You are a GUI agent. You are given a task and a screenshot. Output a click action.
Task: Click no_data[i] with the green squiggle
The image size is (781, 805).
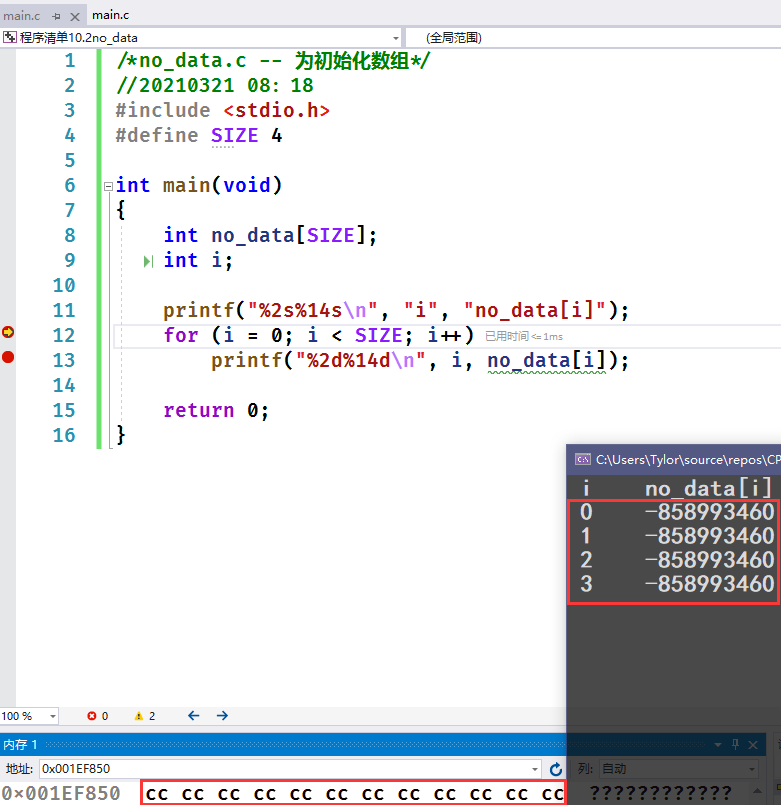pyautogui.click(x=547, y=360)
